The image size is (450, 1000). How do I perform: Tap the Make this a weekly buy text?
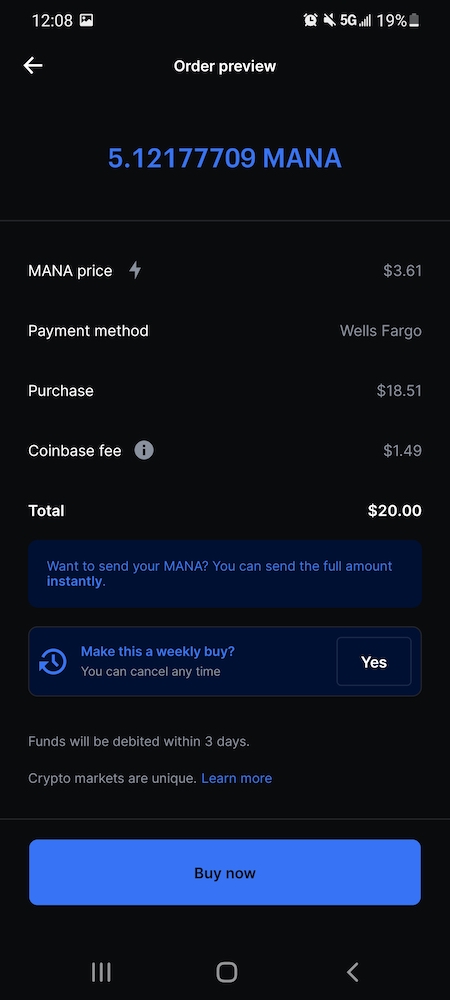click(157, 651)
